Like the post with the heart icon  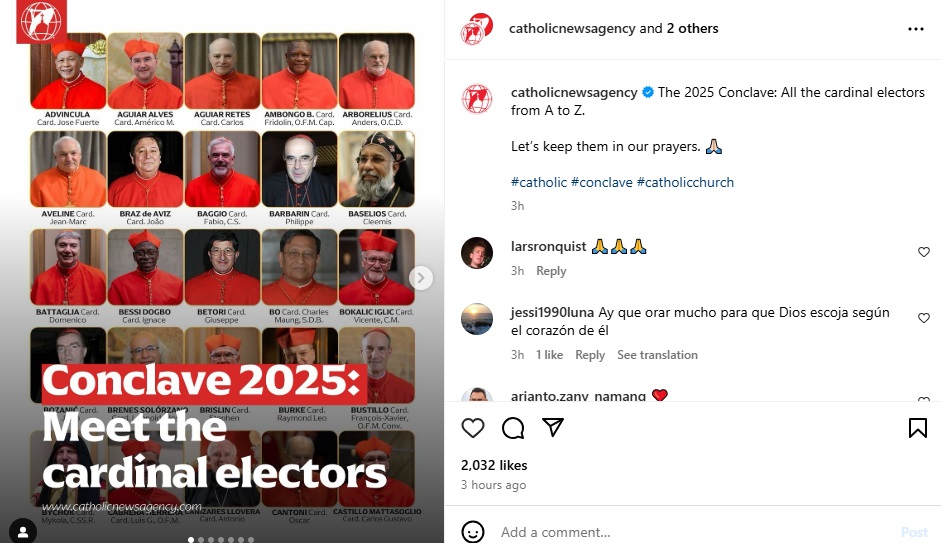coord(473,428)
